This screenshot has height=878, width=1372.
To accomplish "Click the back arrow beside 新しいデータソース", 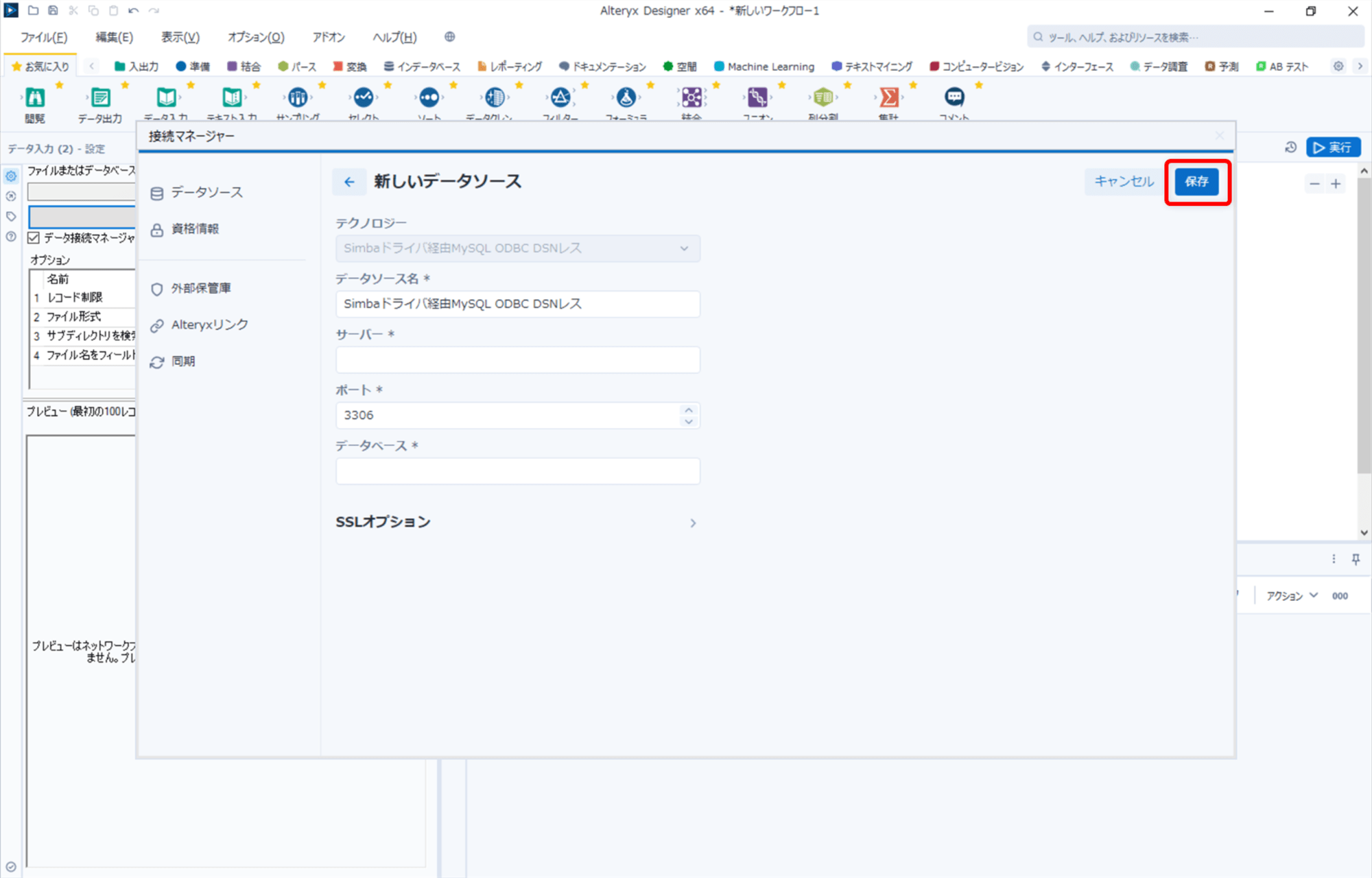I will 349,182.
